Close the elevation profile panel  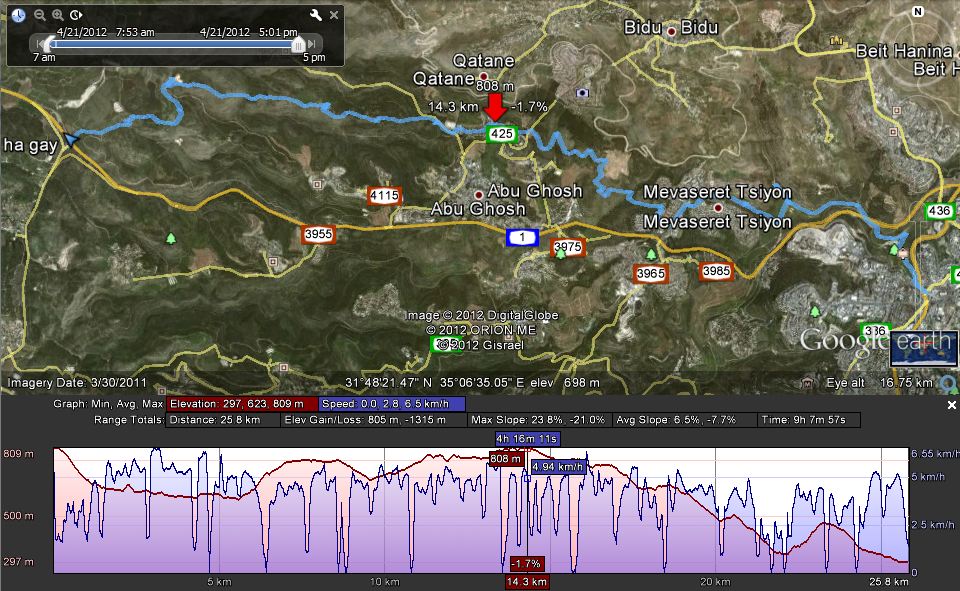(x=951, y=405)
